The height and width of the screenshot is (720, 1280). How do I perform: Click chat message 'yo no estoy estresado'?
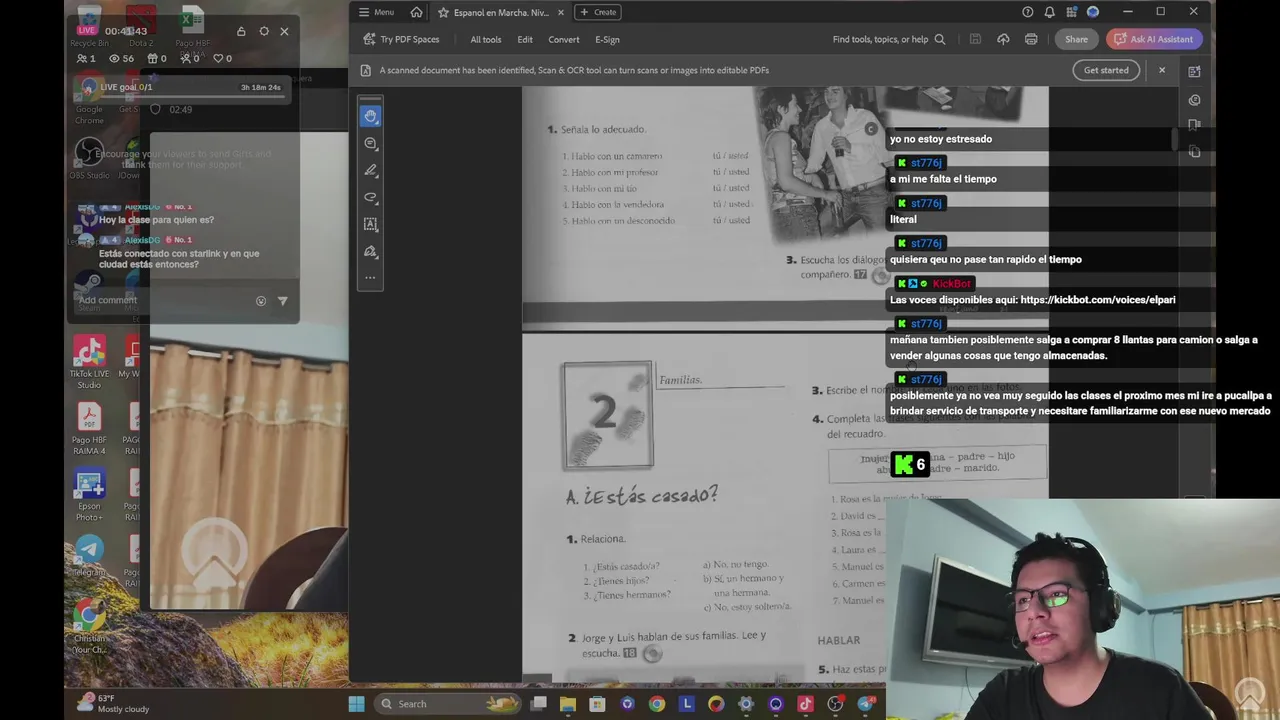(941, 139)
